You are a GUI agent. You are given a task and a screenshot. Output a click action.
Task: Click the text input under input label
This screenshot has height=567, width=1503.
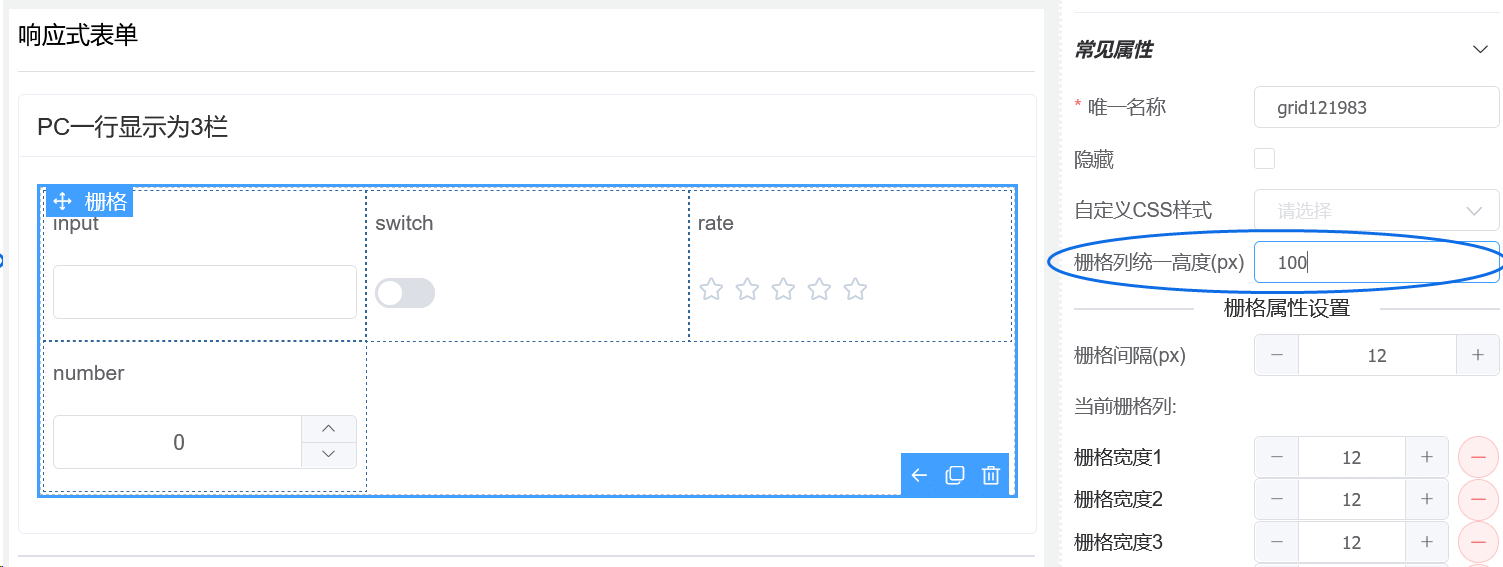click(x=205, y=292)
